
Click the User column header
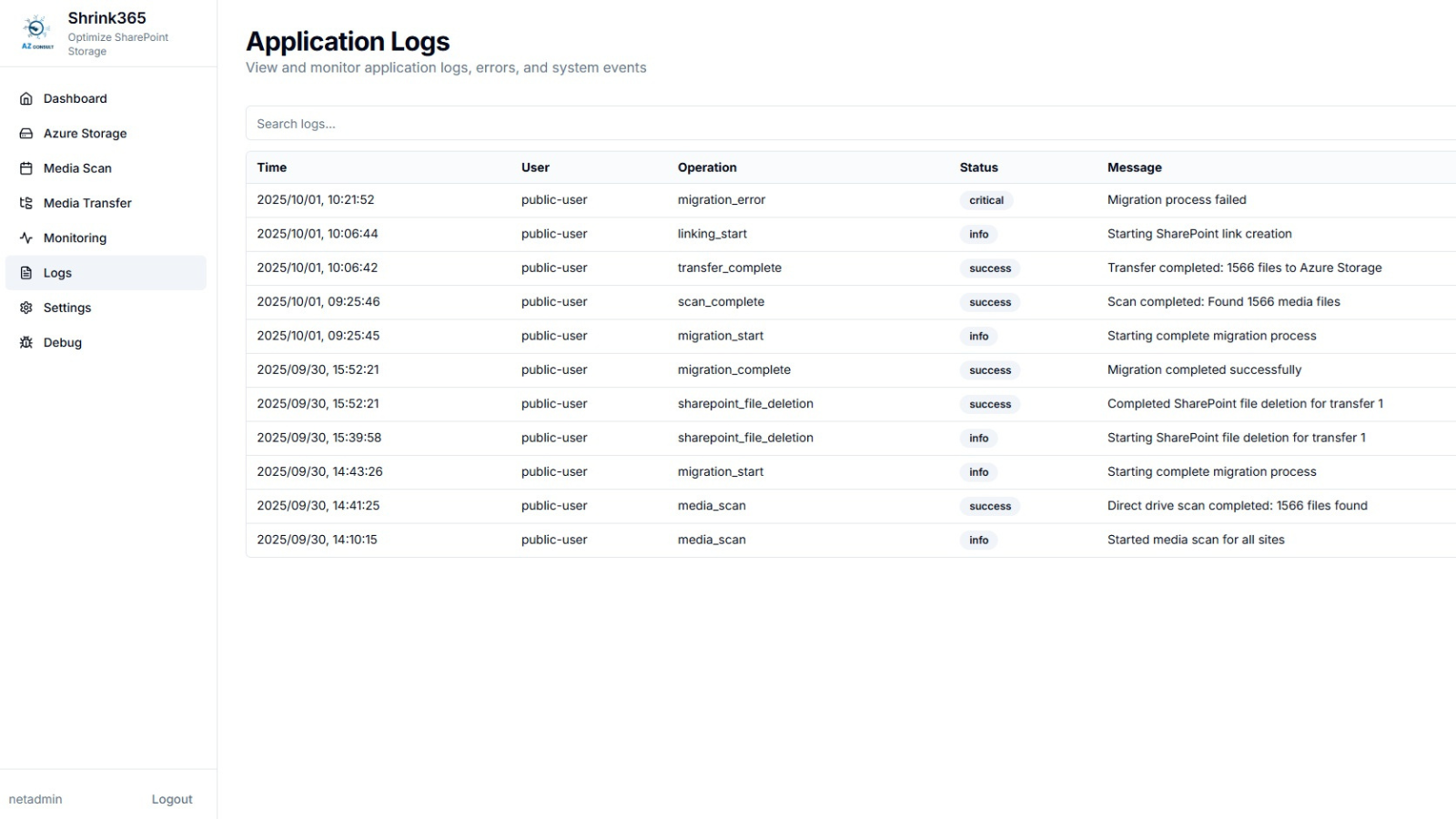click(535, 167)
